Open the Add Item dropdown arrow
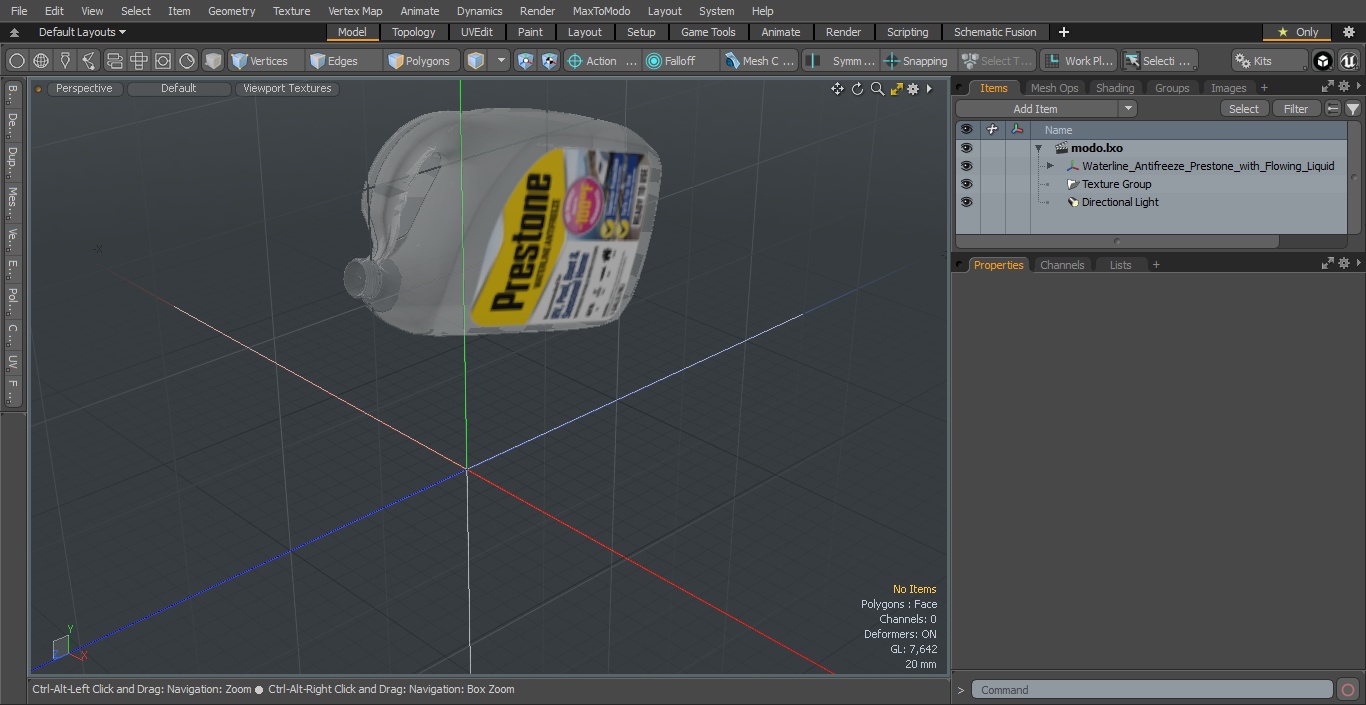 tap(1128, 109)
